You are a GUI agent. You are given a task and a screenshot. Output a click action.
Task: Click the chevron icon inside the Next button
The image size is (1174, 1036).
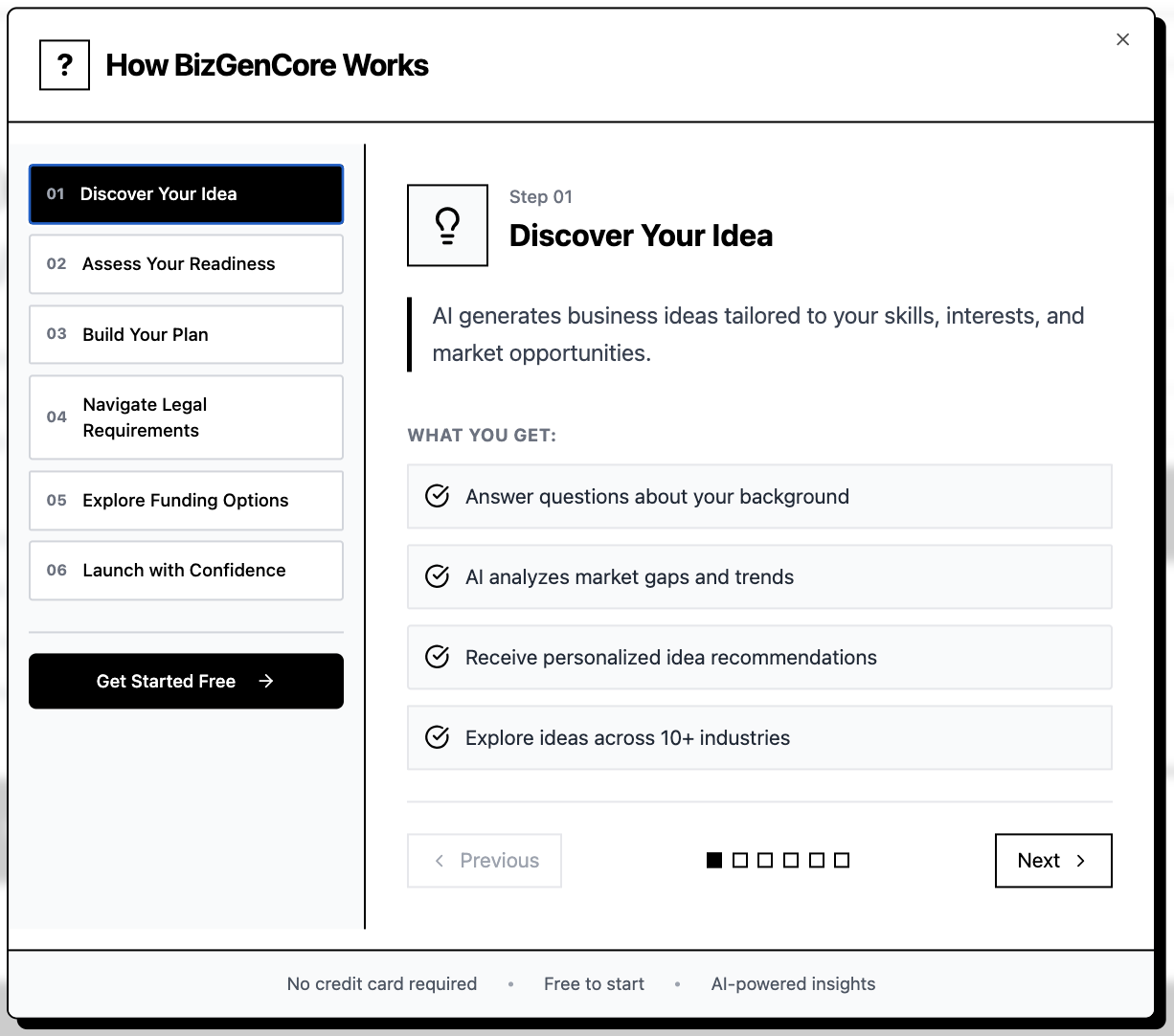click(1079, 860)
